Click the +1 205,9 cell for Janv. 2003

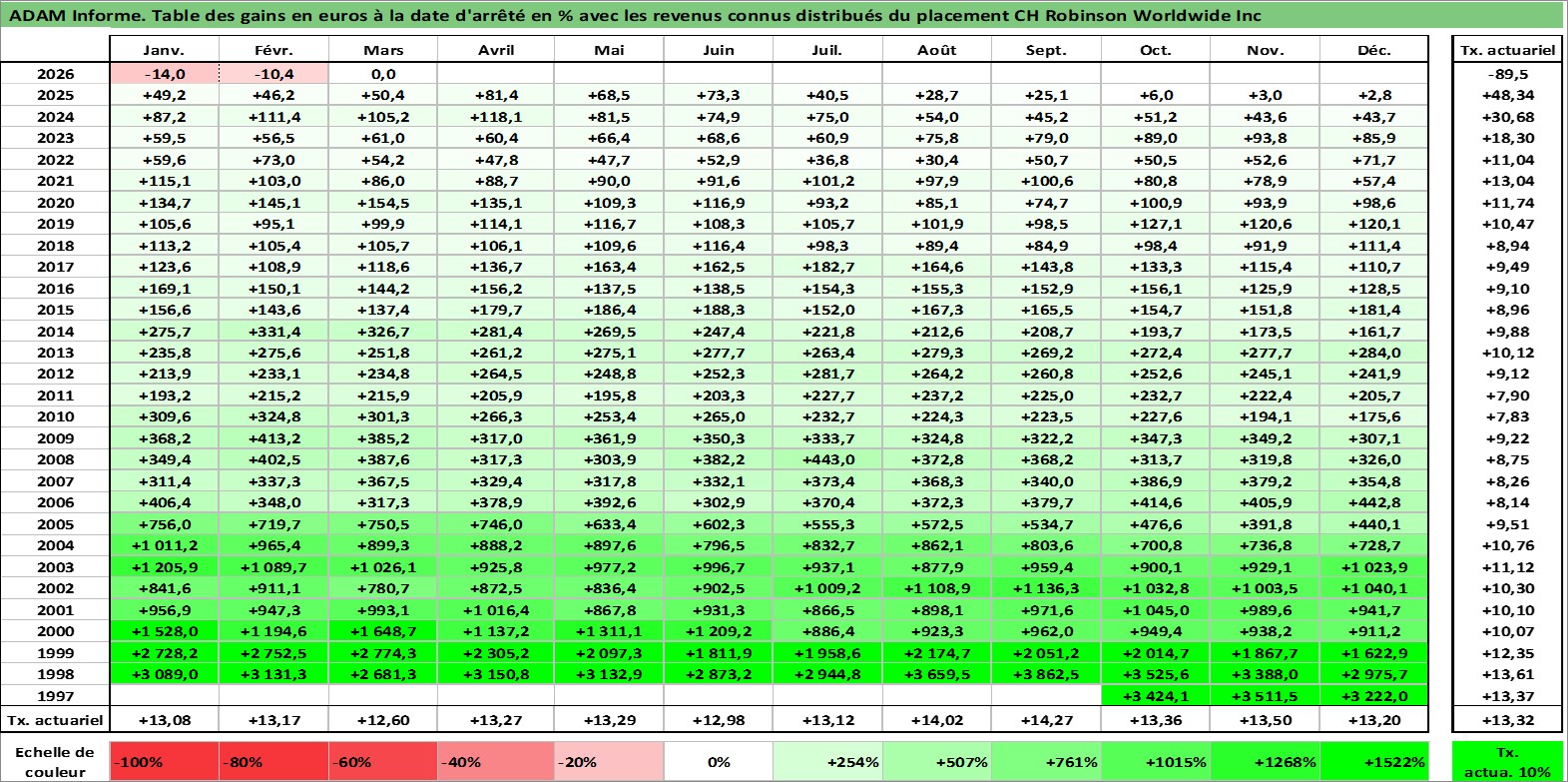click(x=164, y=567)
